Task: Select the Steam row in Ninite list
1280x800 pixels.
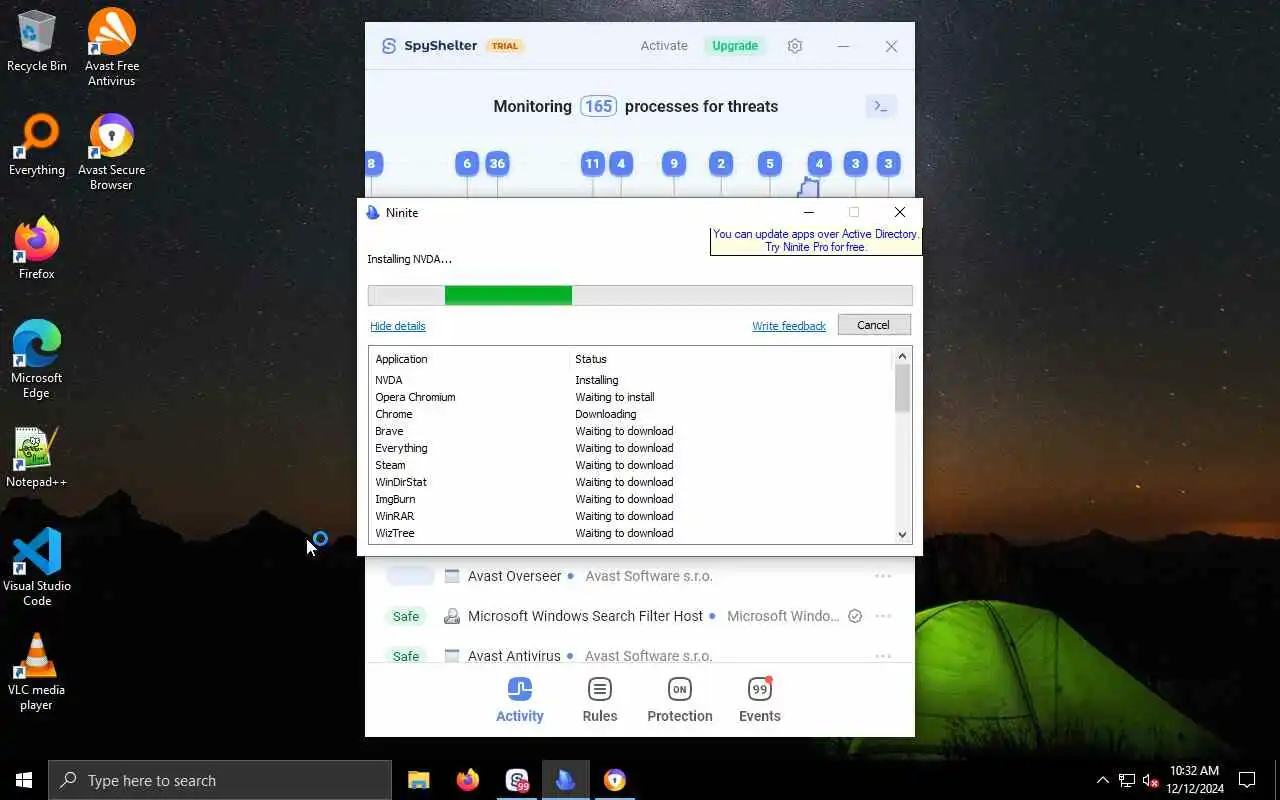Action: [x=631, y=465]
